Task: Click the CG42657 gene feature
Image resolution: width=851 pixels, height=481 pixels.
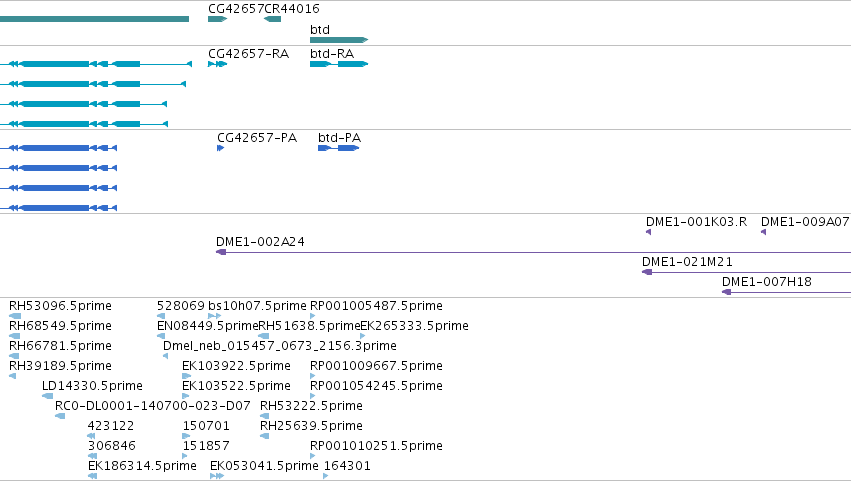Action: 217,19
